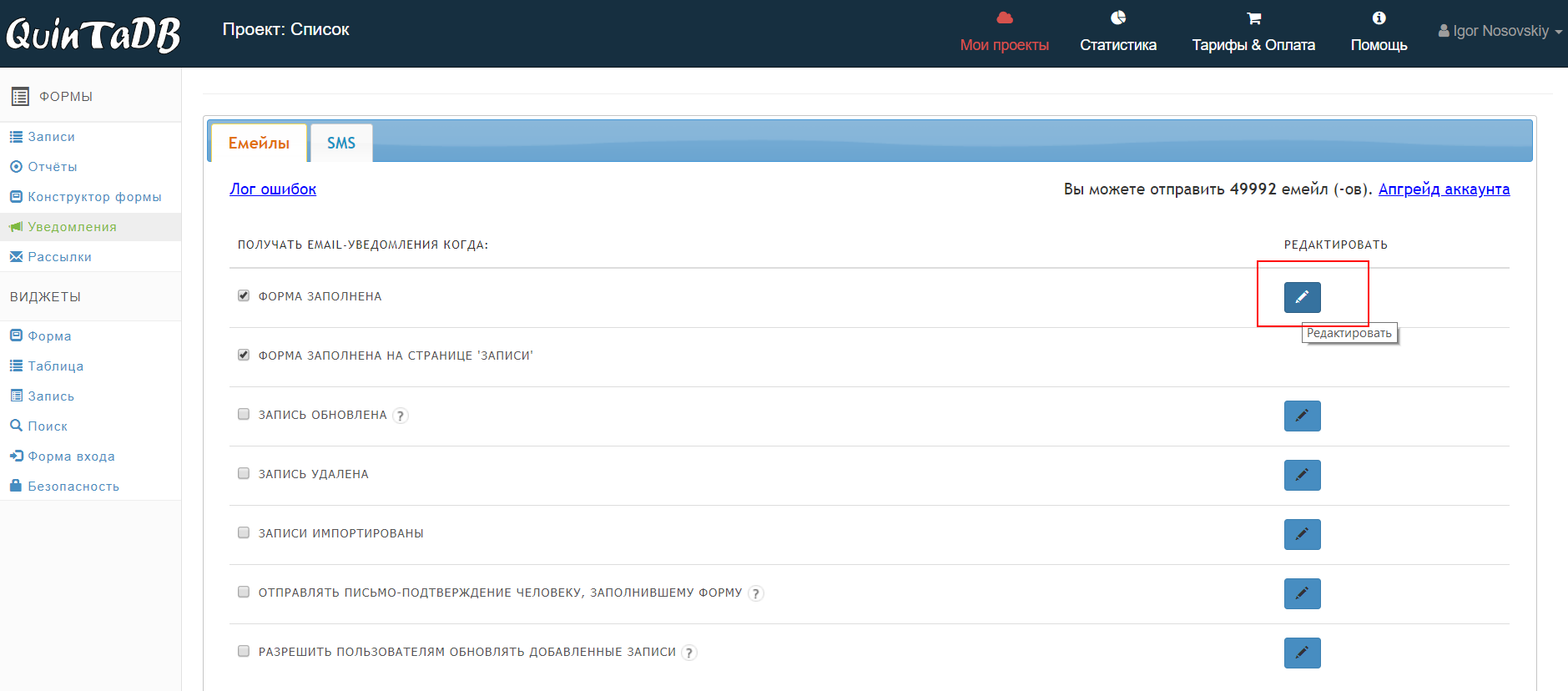
Task: Click the РЕДАКТИРОВАТЬ column header
Action: point(1335,245)
